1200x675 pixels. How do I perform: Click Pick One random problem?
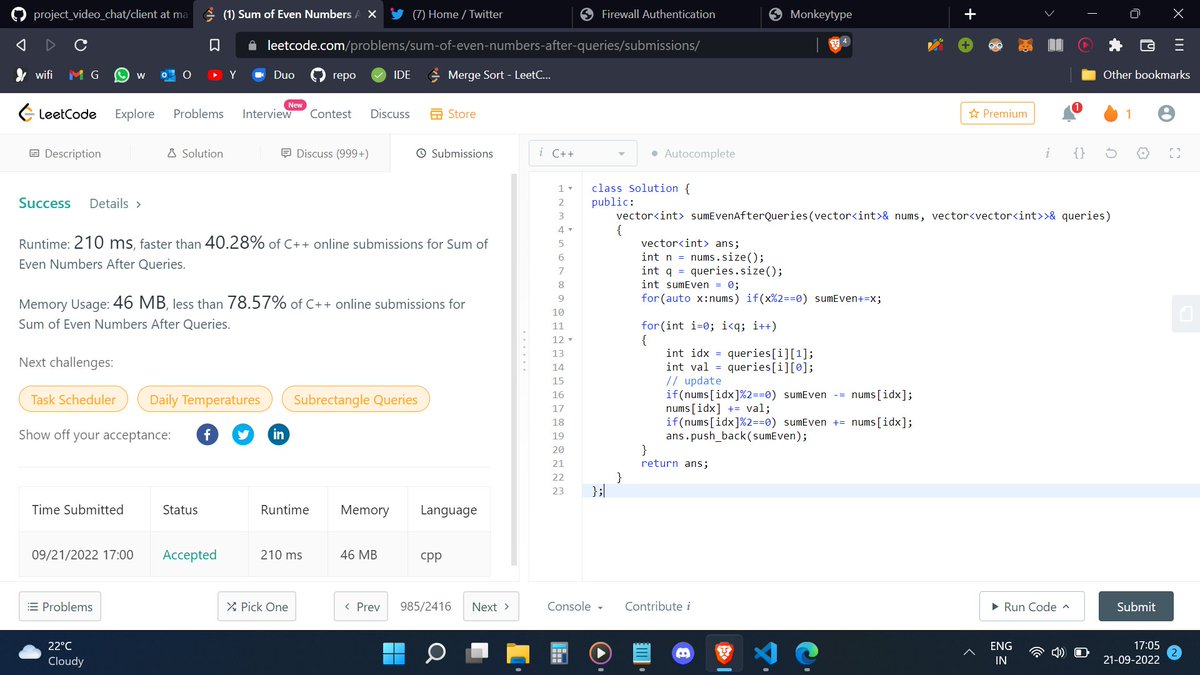pyautogui.click(x=258, y=607)
